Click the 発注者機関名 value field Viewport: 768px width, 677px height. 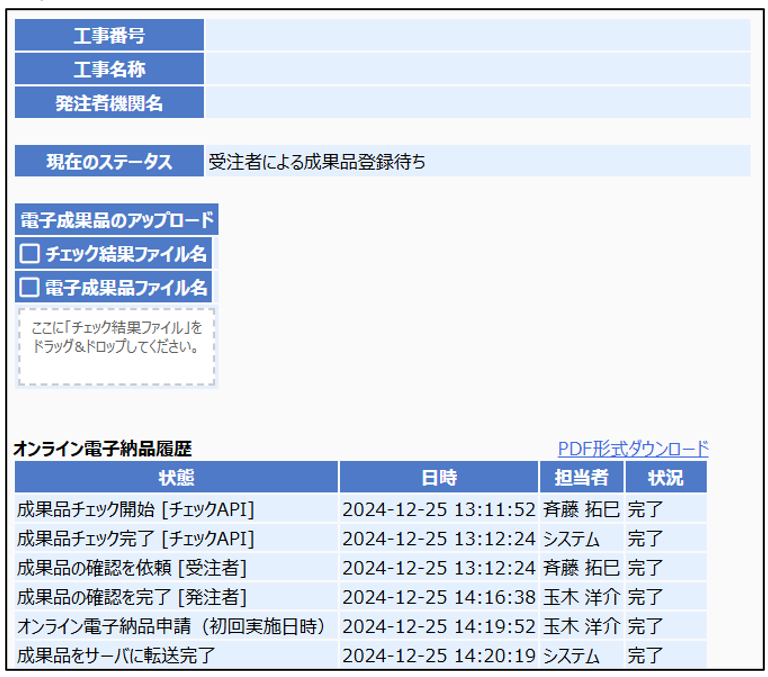pyautogui.click(x=477, y=102)
